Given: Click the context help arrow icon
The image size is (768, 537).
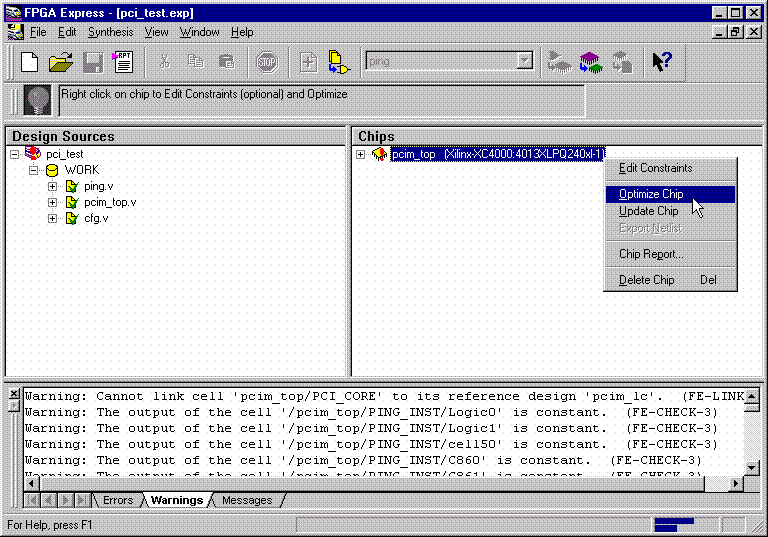Looking at the screenshot, I should (661, 62).
